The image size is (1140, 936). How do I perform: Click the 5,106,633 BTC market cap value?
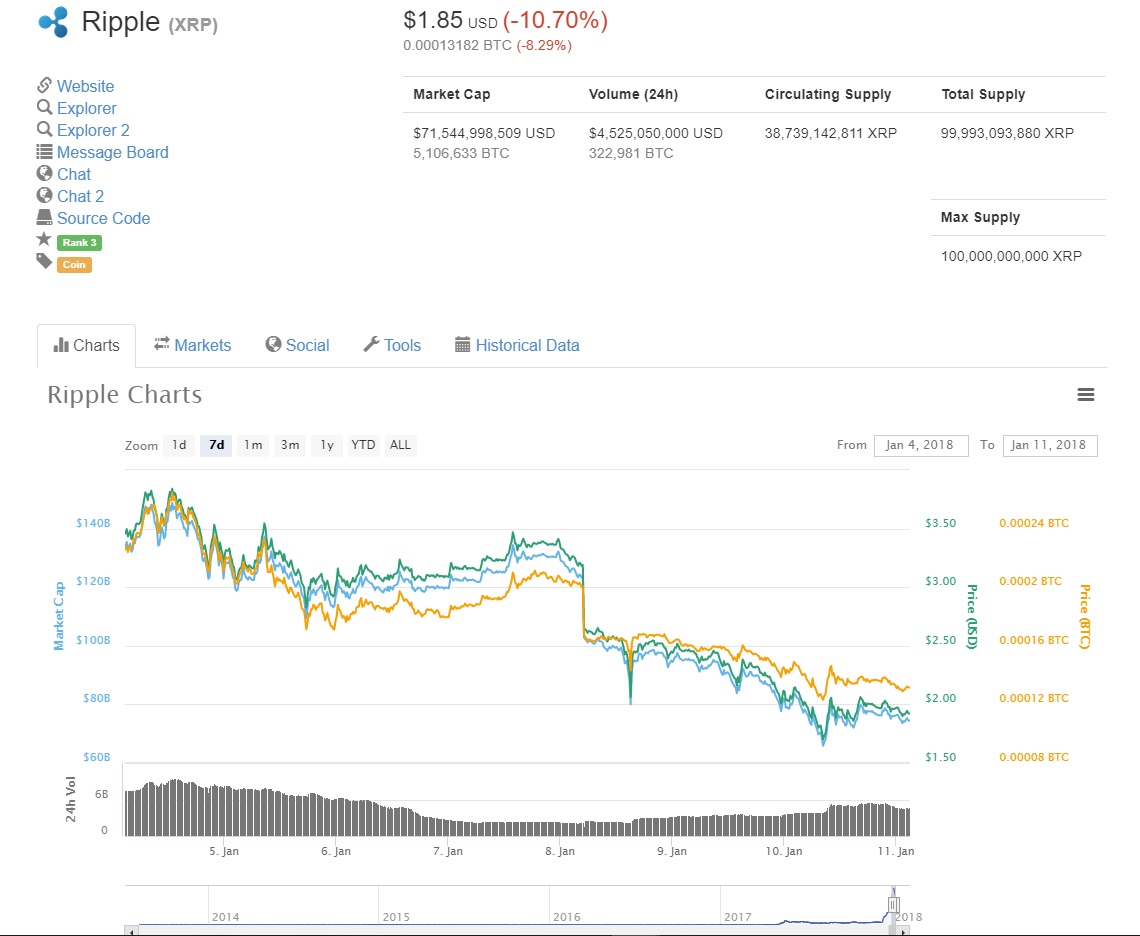point(461,153)
